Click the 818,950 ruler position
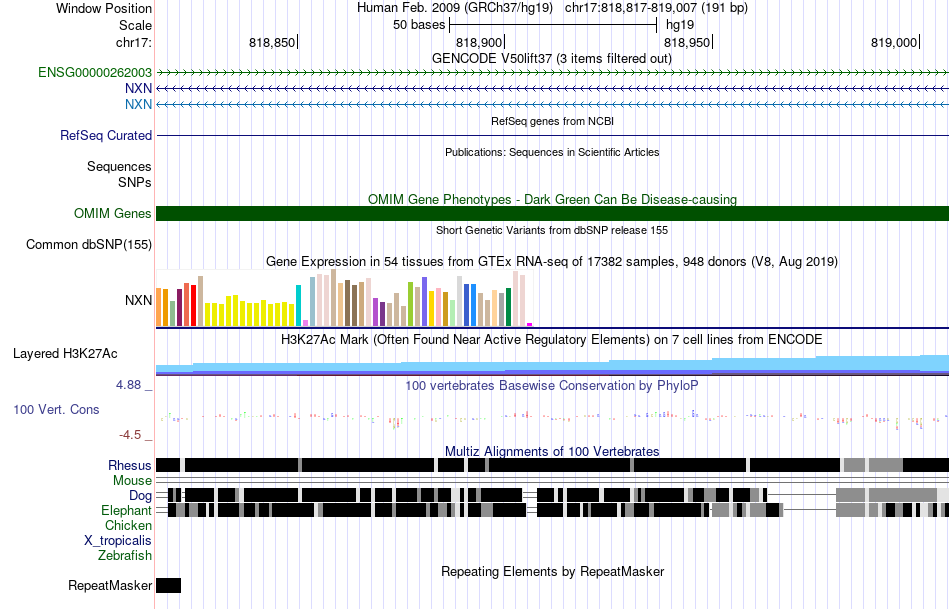Image resolution: width=950 pixels, height=609 pixels. click(687, 42)
